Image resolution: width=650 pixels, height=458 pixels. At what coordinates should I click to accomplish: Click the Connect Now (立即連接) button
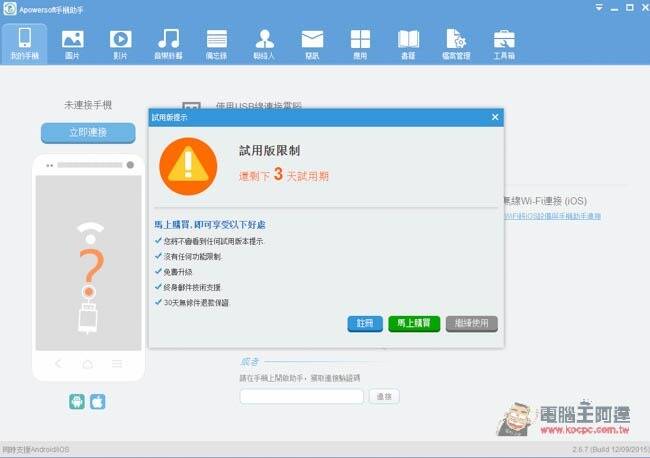click(88, 133)
